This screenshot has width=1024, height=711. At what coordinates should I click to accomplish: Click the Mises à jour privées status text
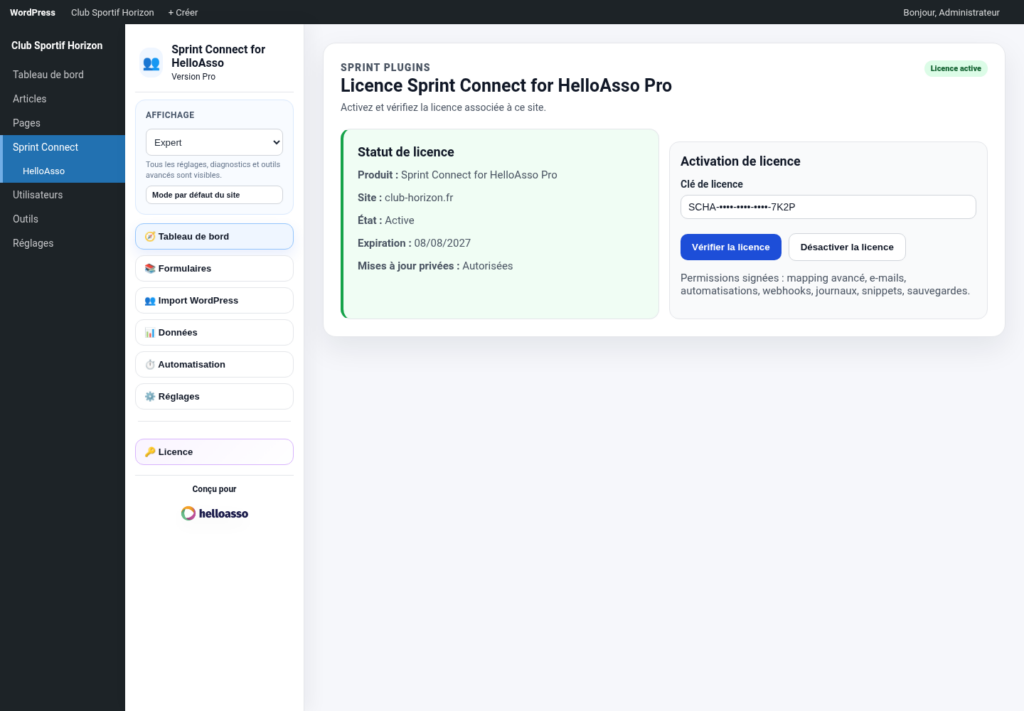click(435, 266)
